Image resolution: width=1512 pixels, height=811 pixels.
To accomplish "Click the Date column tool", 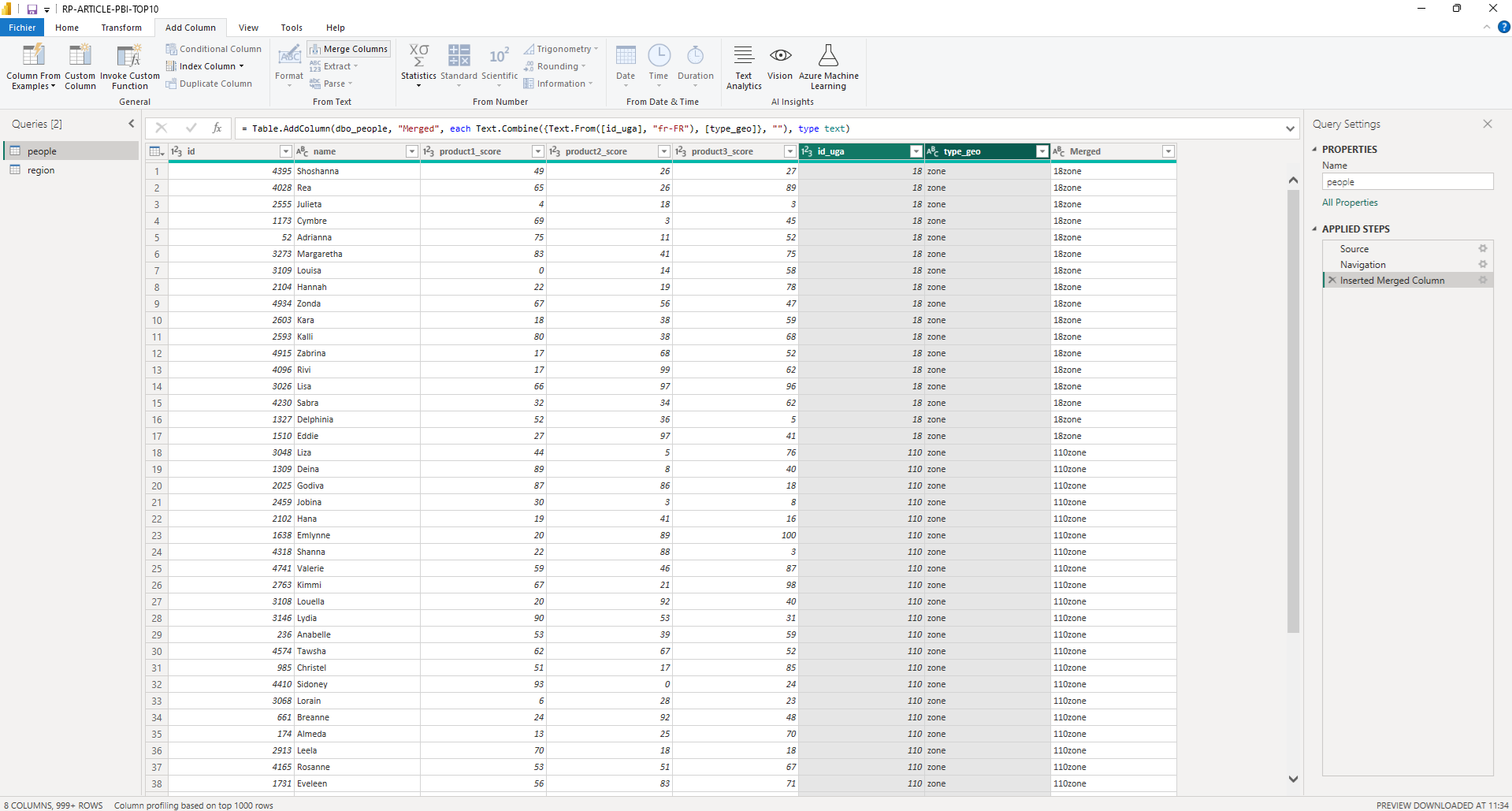I will pyautogui.click(x=626, y=65).
